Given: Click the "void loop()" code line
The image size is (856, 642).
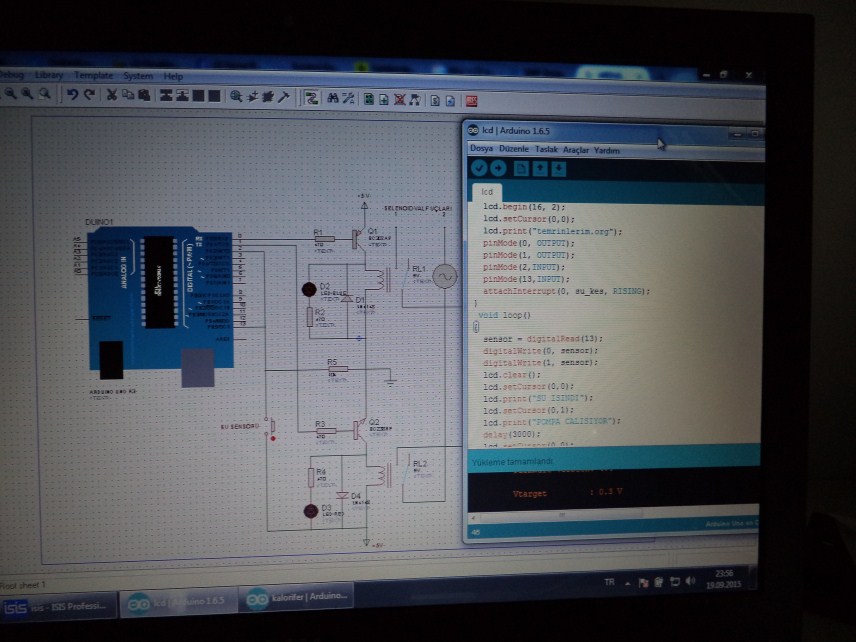Looking at the screenshot, I should (504, 315).
